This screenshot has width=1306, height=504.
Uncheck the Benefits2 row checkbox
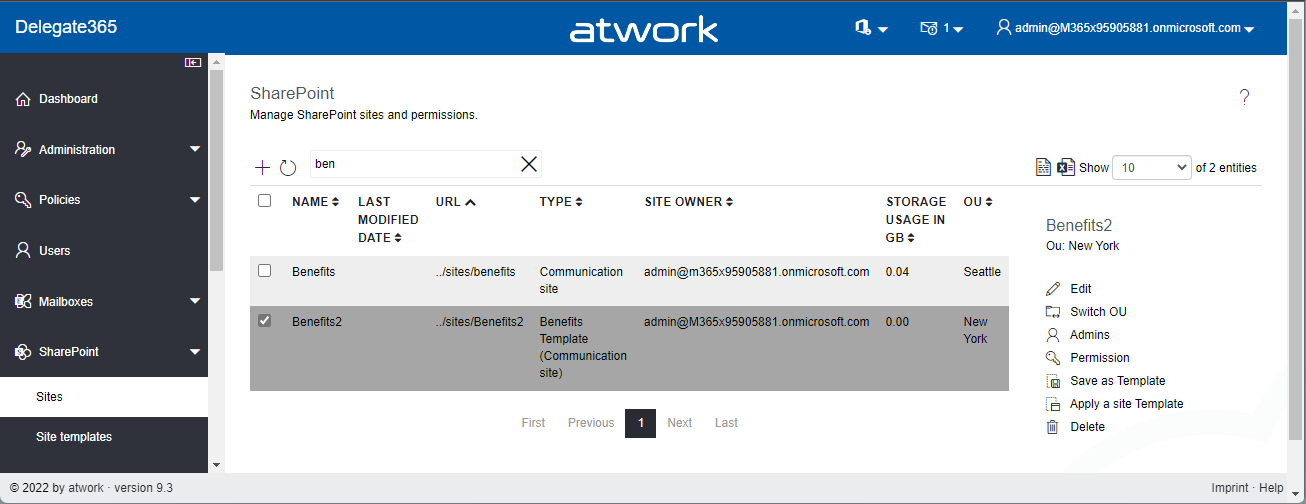tap(265, 321)
